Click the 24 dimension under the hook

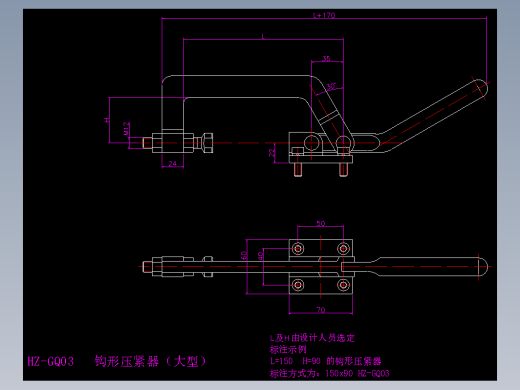[172, 164]
